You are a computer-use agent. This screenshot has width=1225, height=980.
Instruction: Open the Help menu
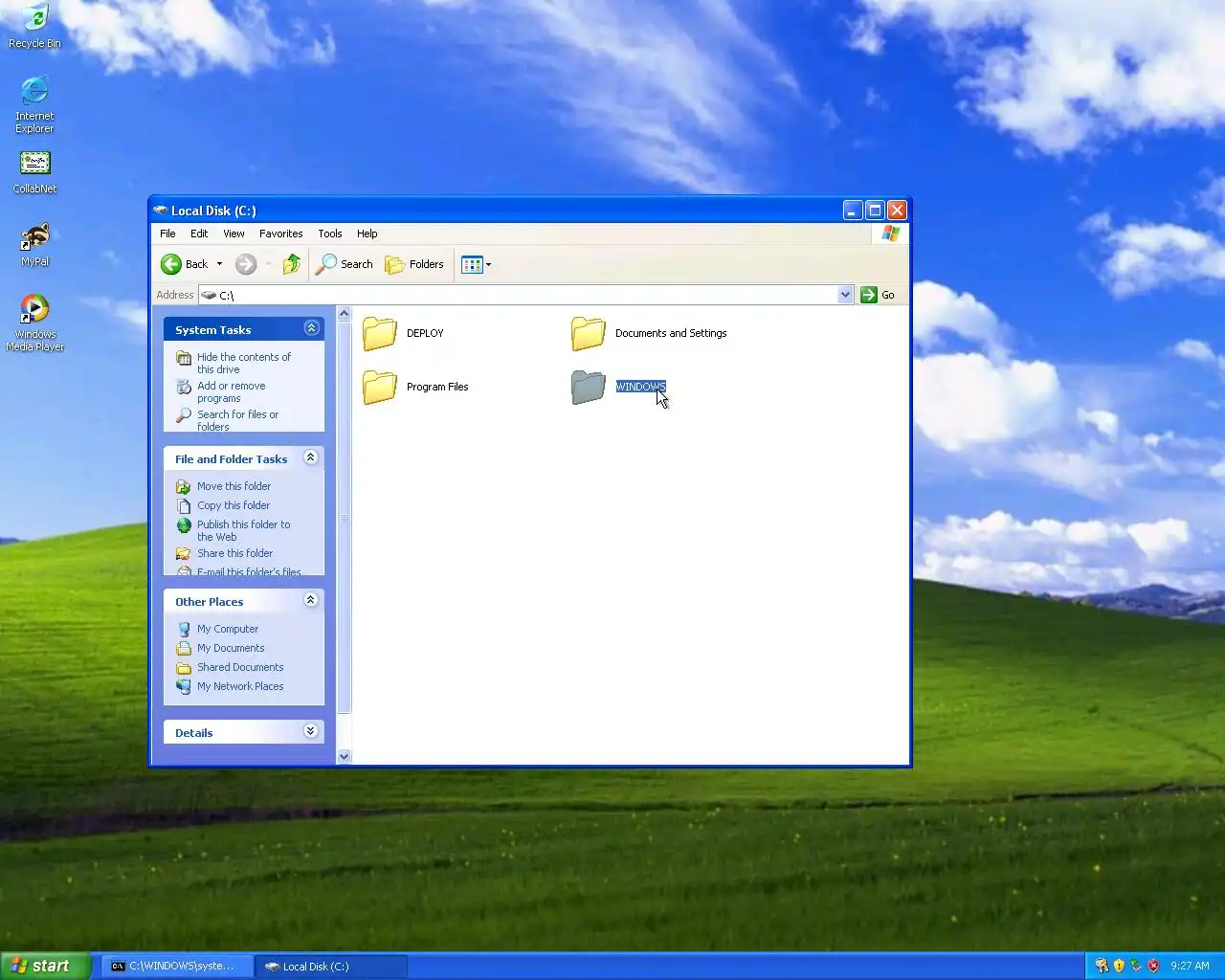(367, 234)
